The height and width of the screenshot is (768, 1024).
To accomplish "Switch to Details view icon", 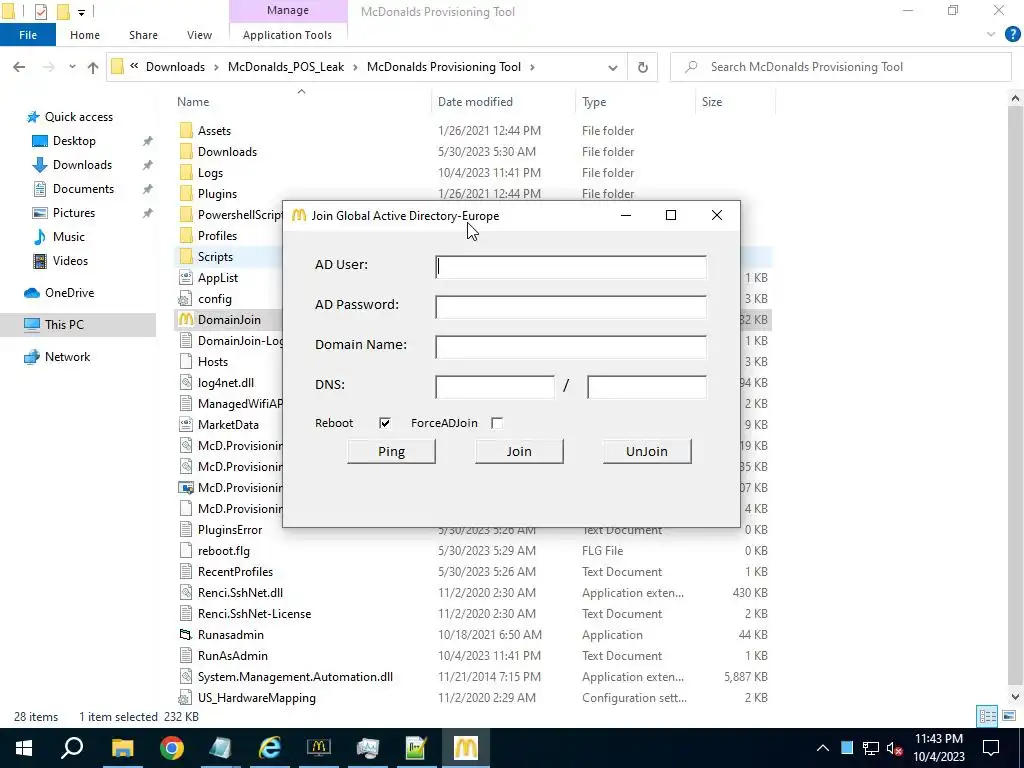I will [987, 716].
